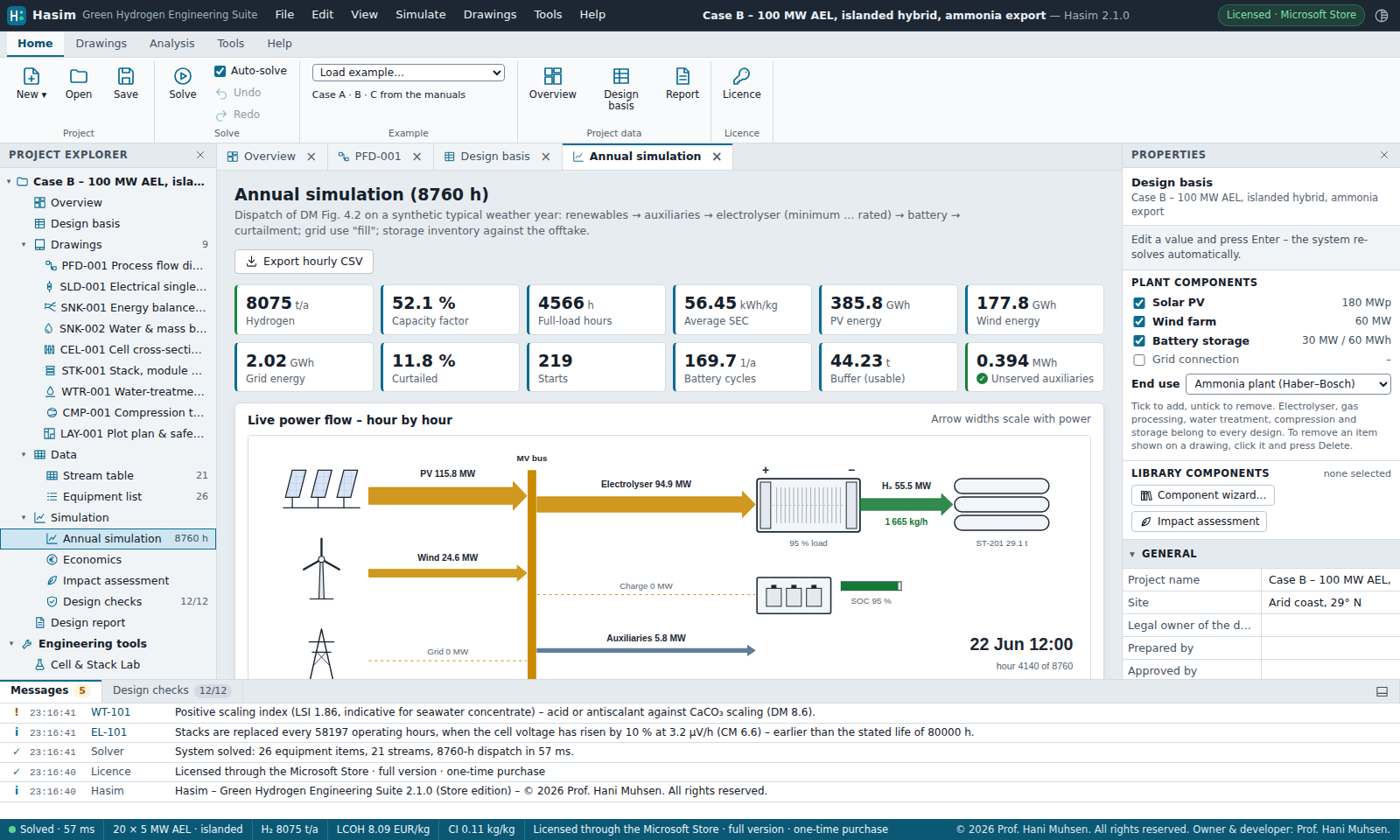The height and width of the screenshot is (840, 1400).
Task: Collapse the Data tree node
Action: [24, 455]
